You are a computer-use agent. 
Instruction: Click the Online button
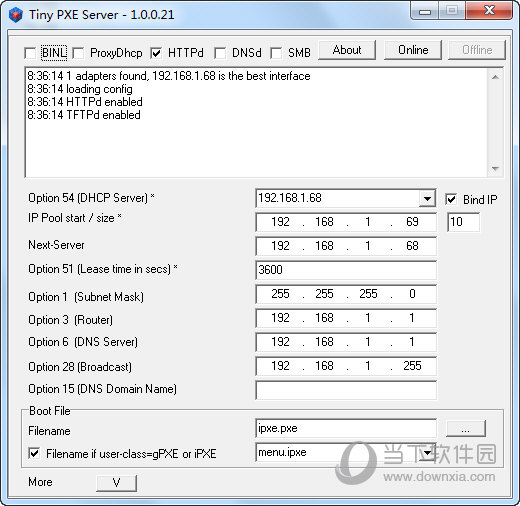(413, 50)
